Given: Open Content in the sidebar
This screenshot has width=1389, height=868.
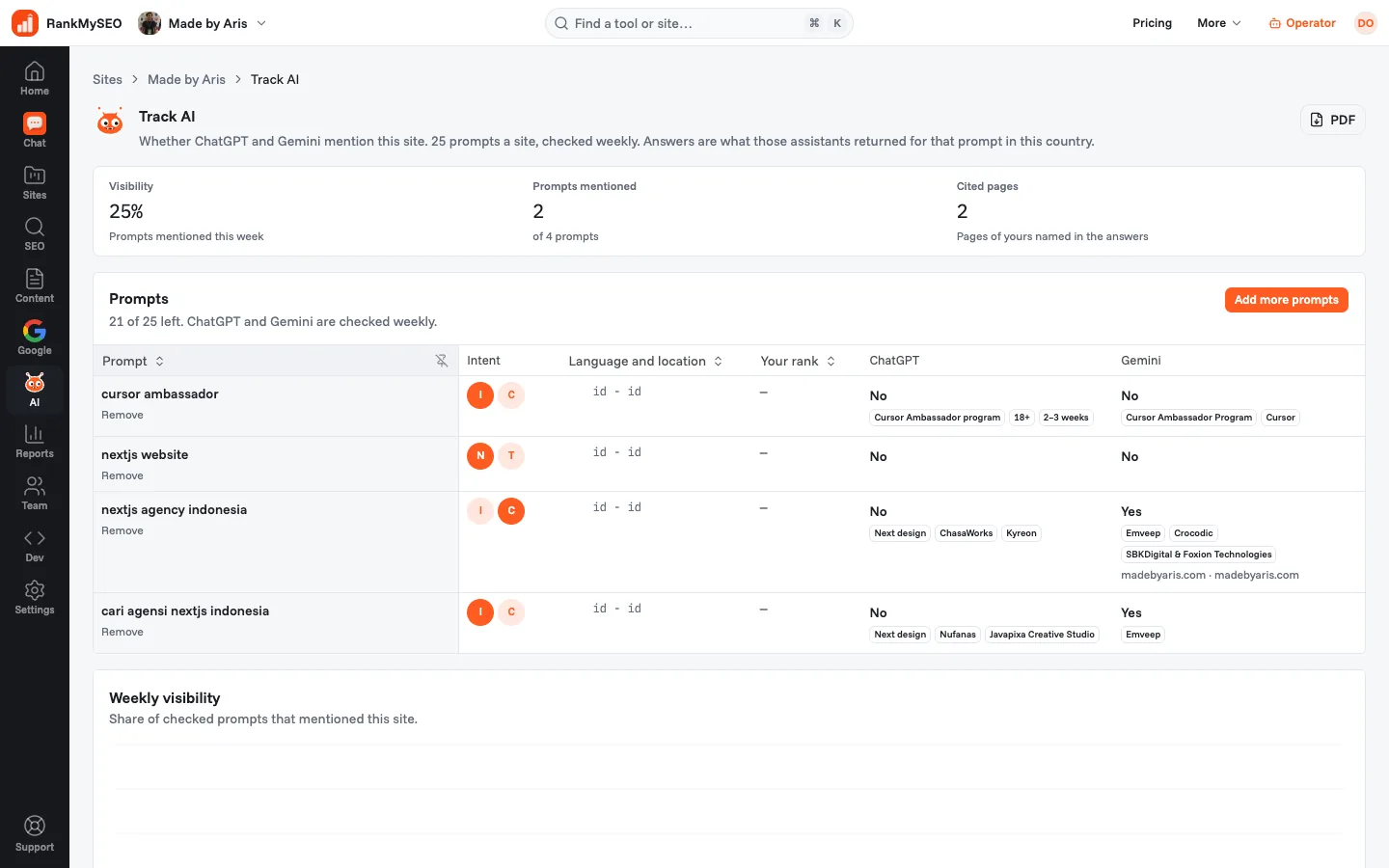Looking at the screenshot, I should [35, 285].
